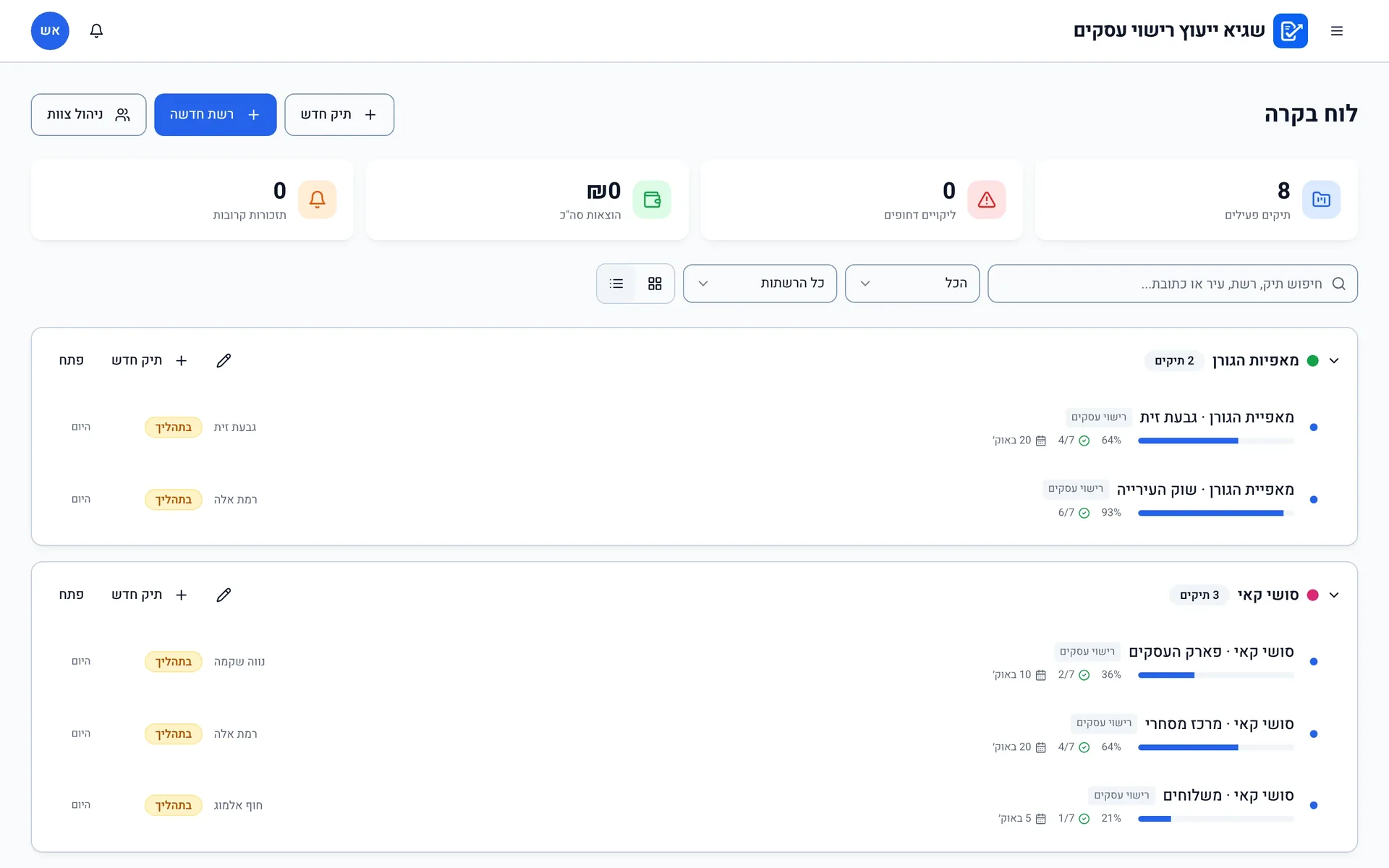The width and height of the screenshot is (1389, 868).
Task: Click the ניהול צוות button
Action: (x=88, y=114)
